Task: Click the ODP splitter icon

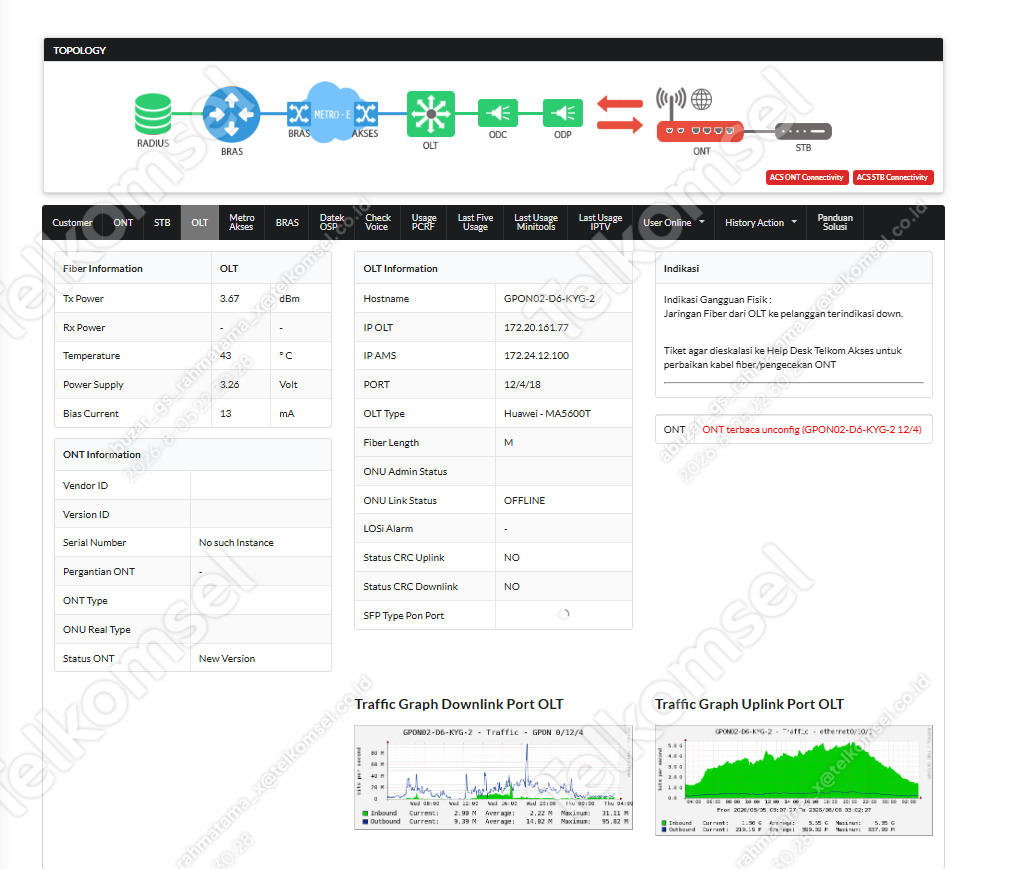Action: click(x=562, y=113)
